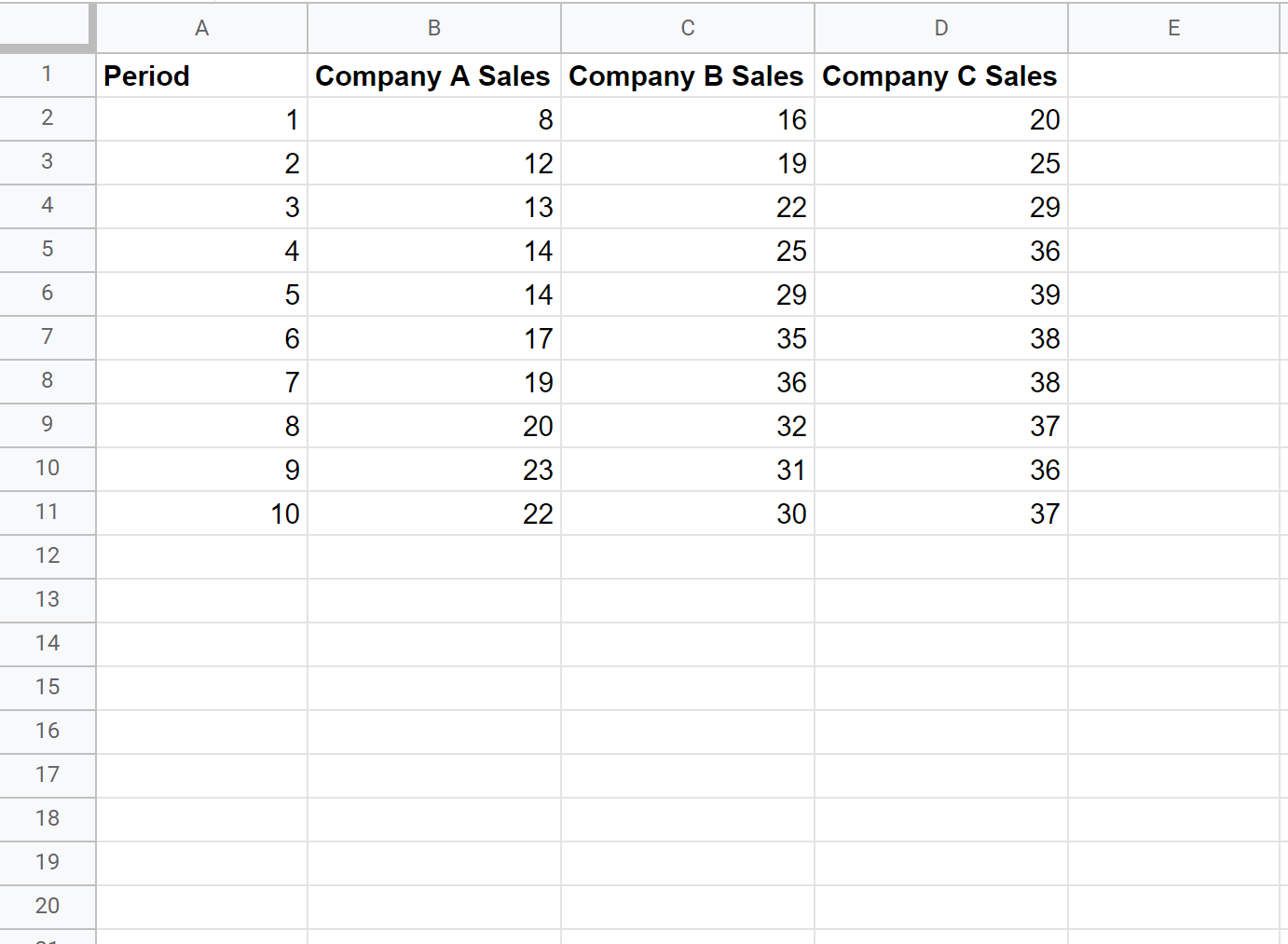Click Company B value 35

[688, 338]
